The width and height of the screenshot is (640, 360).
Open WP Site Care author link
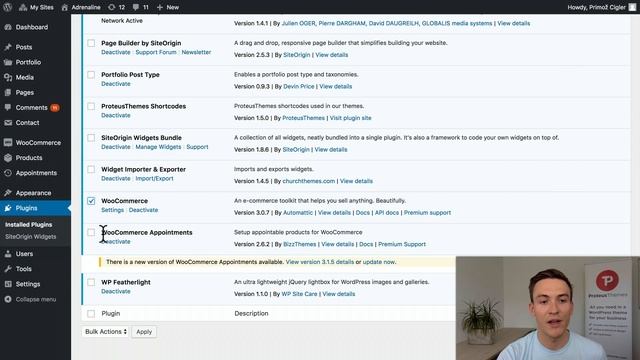(299, 294)
